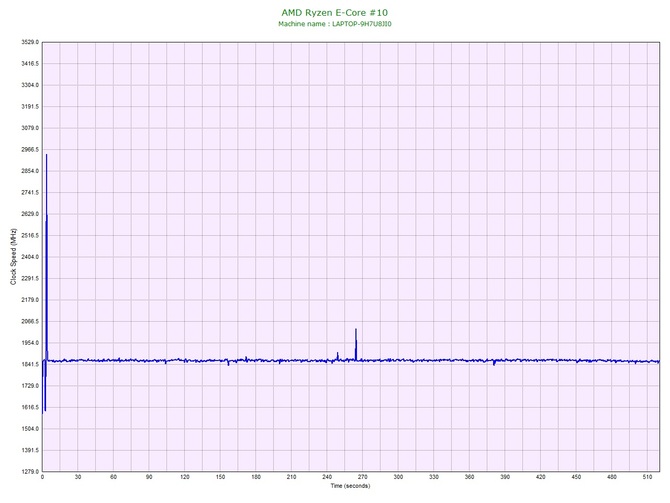This screenshot has height=503, width=670.
Task: Select the 2516.5 y-axis value
Action: [30, 235]
